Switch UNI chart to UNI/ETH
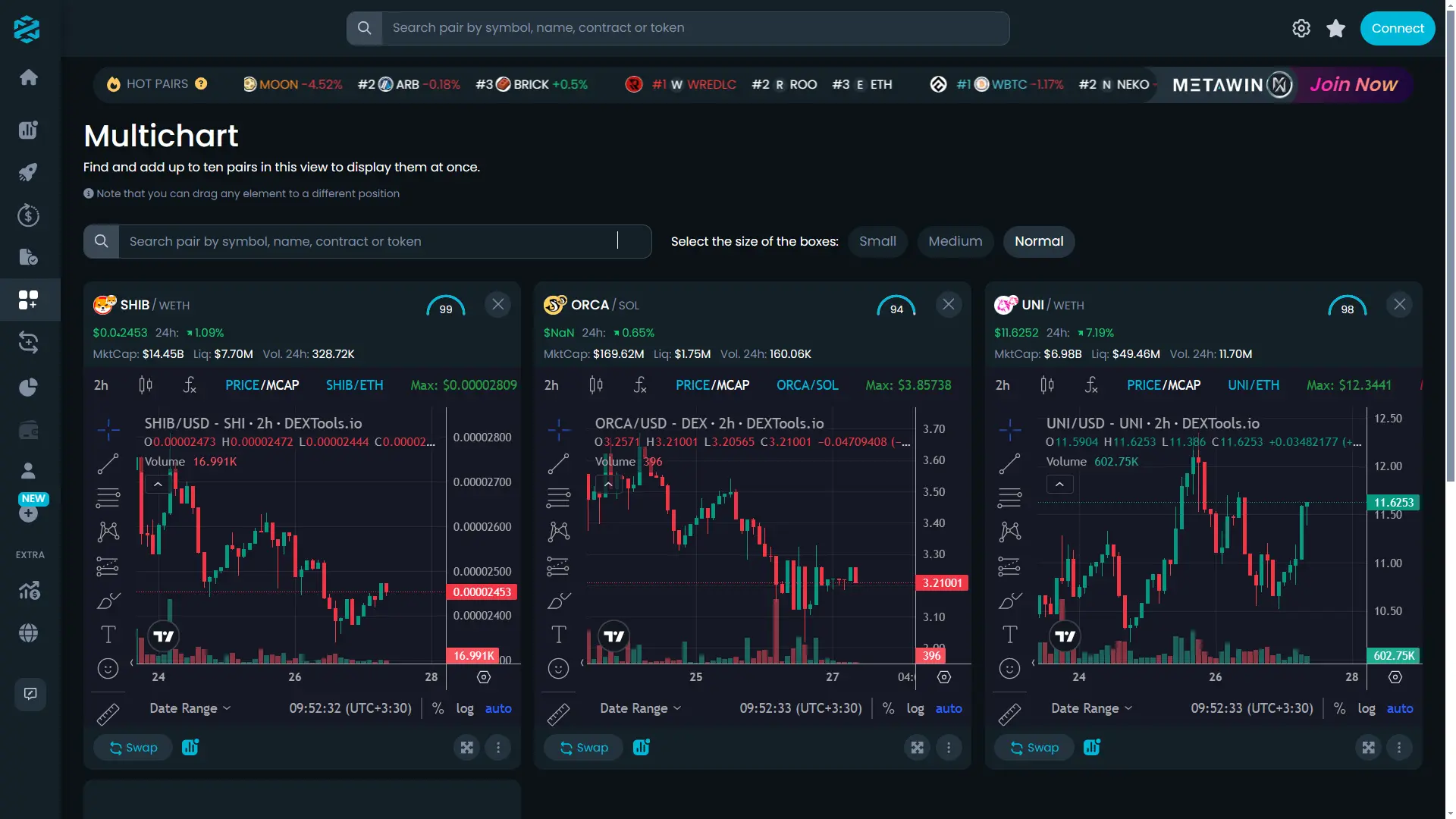The image size is (1456, 819). tap(1254, 385)
